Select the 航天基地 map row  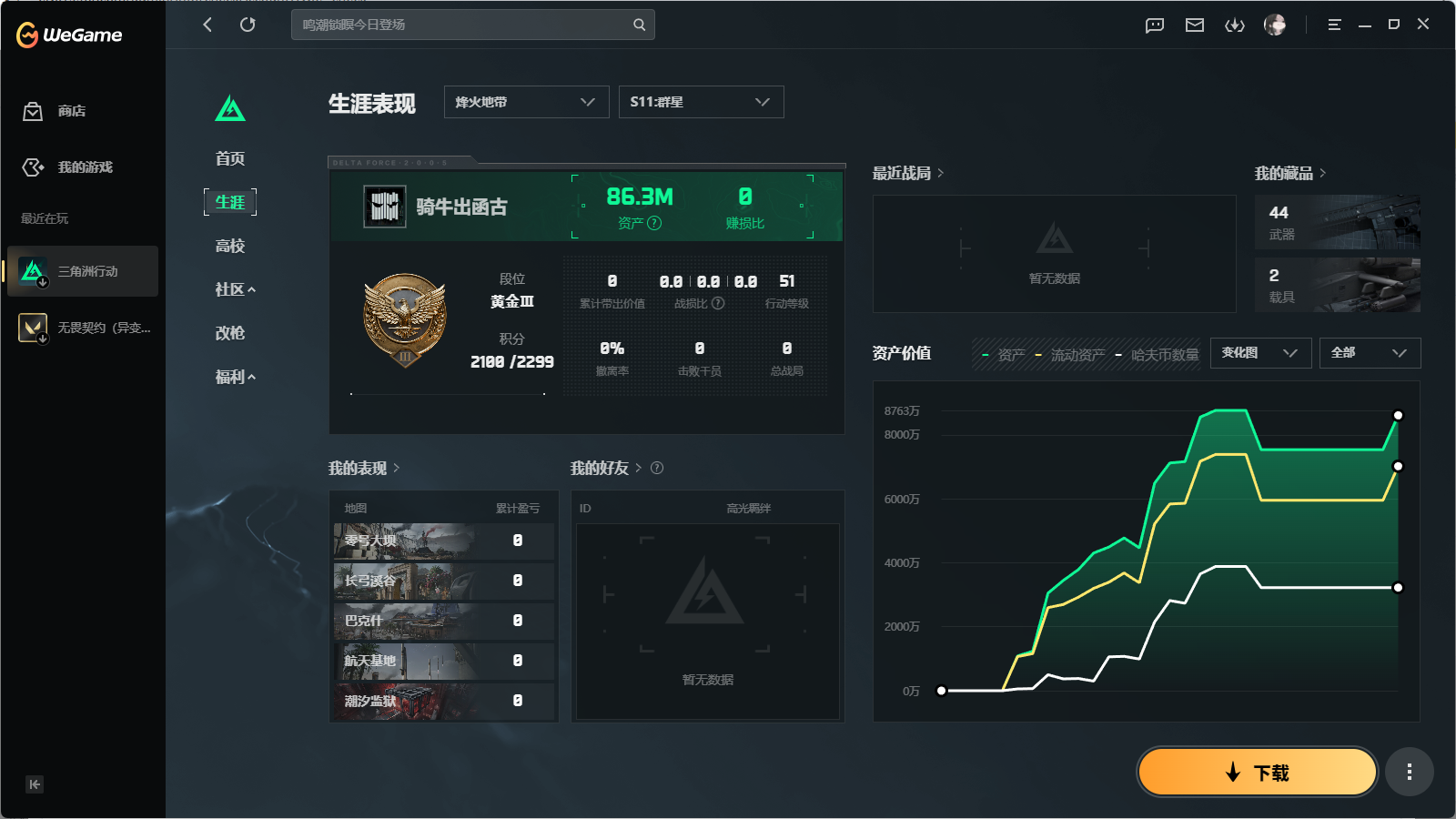coord(444,661)
